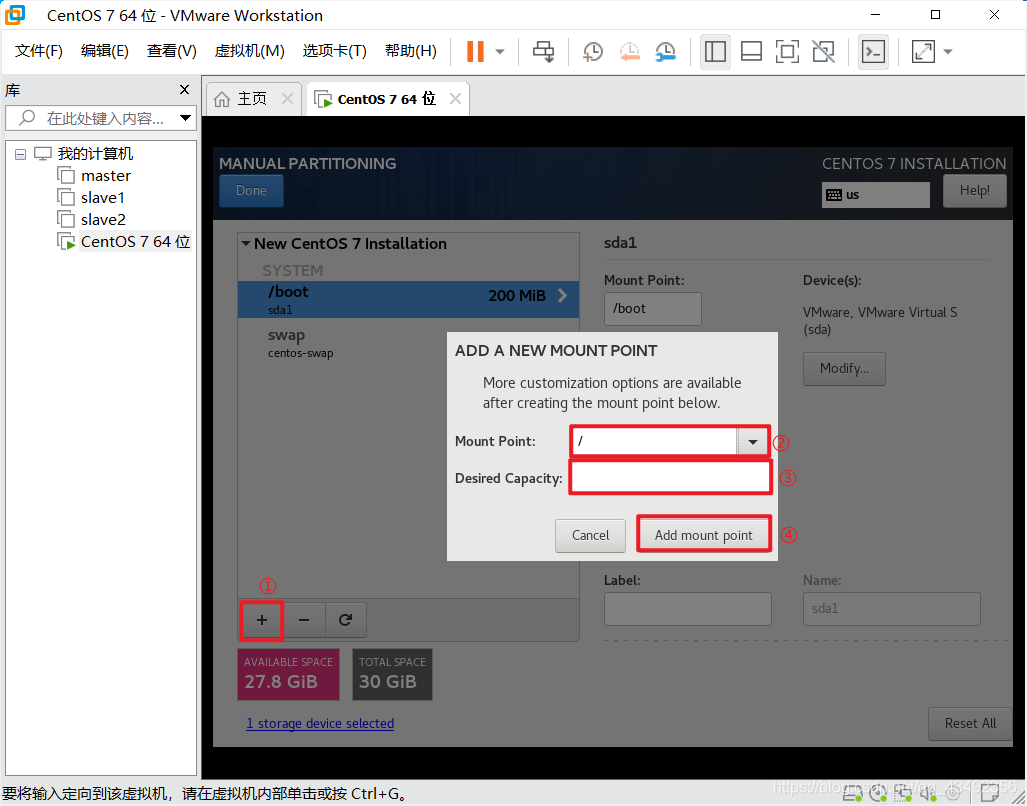This screenshot has height=806, width=1027.
Task: Click the unity mode icon
Action: (x=823, y=51)
